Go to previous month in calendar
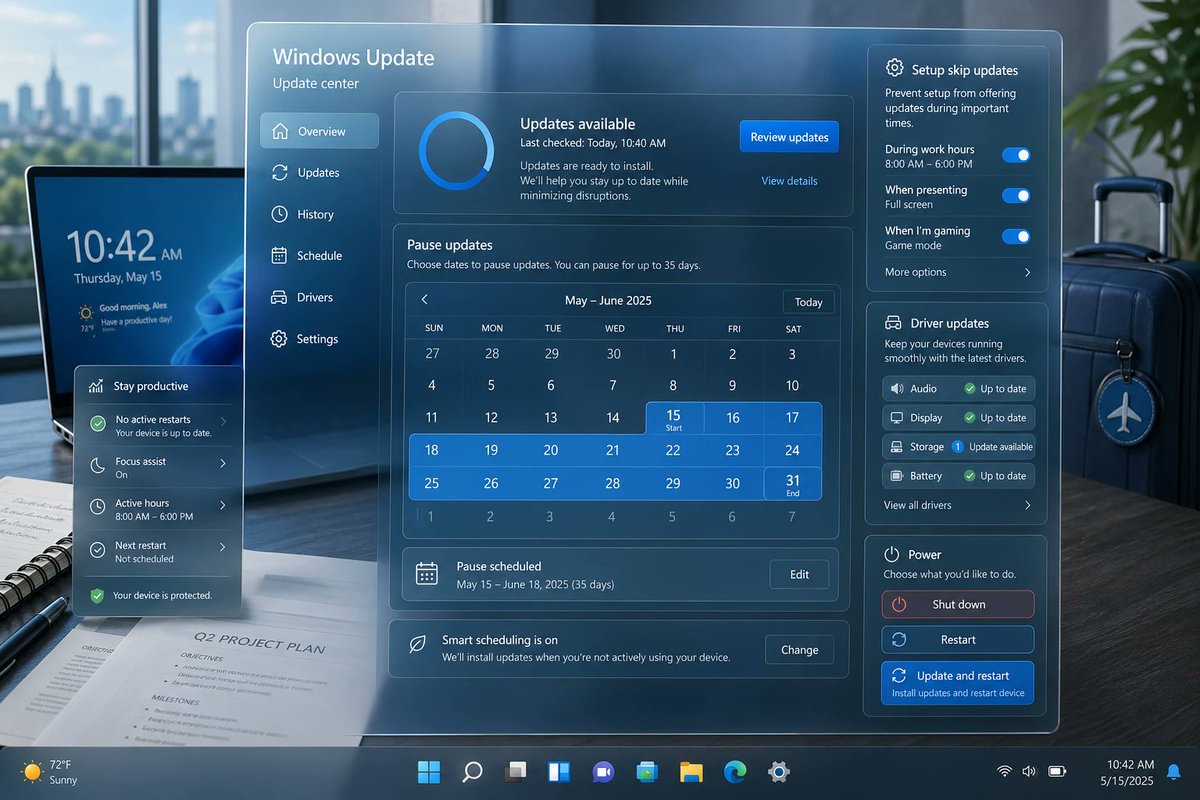The width and height of the screenshot is (1200, 800). click(424, 300)
